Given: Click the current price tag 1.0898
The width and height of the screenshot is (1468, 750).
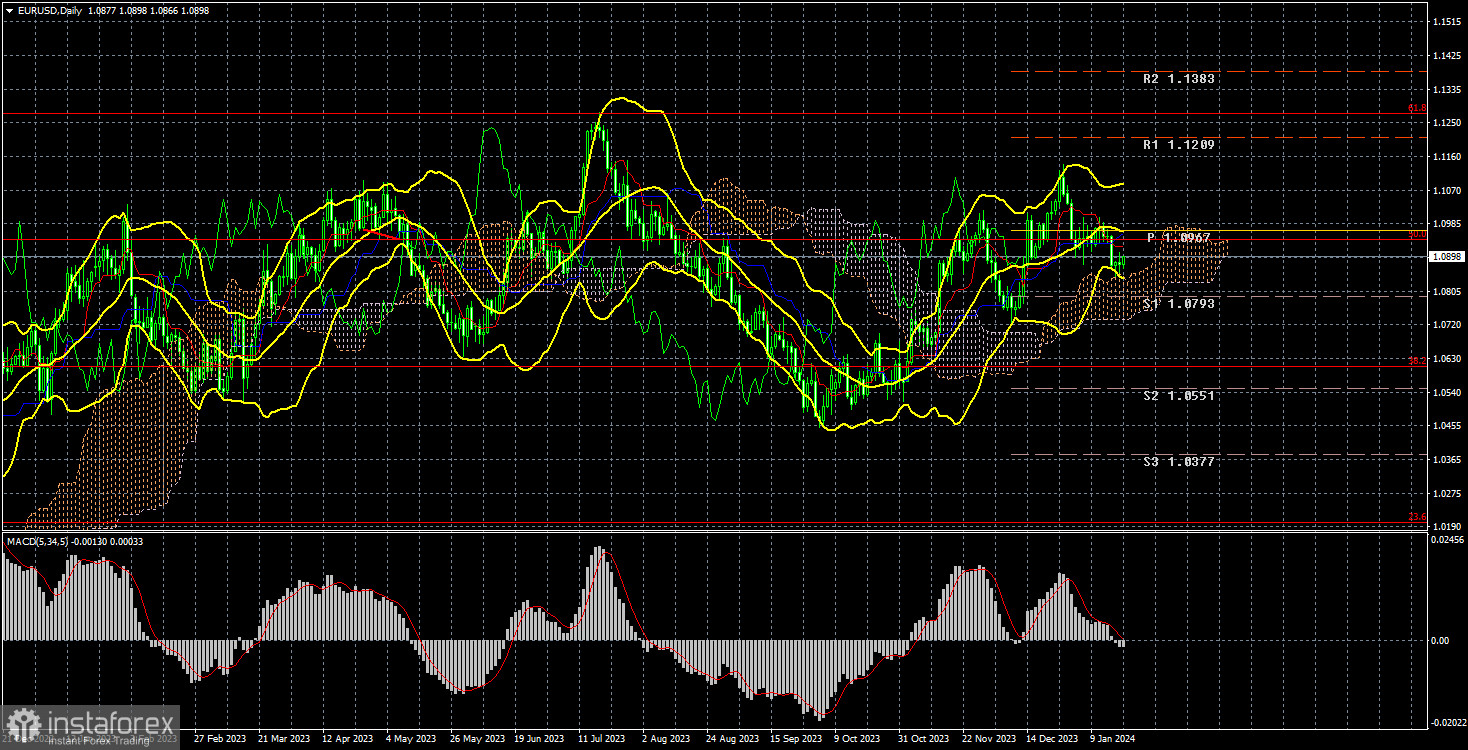Looking at the screenshot, I should click(x=1447, y=257).
